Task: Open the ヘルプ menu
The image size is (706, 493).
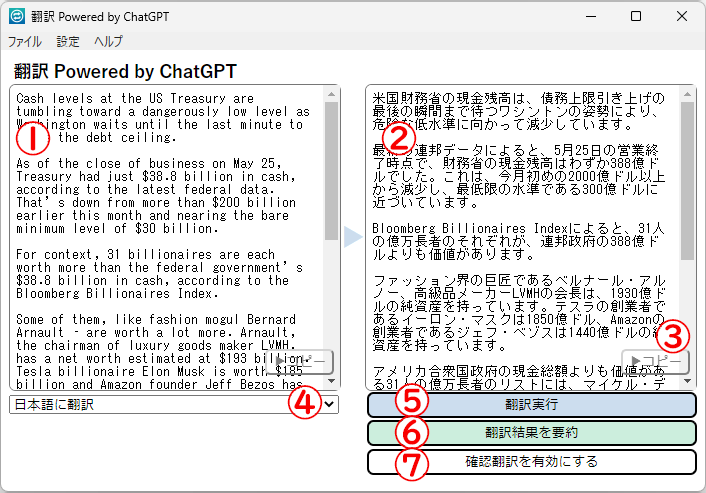Action: [x=108, y=42]
